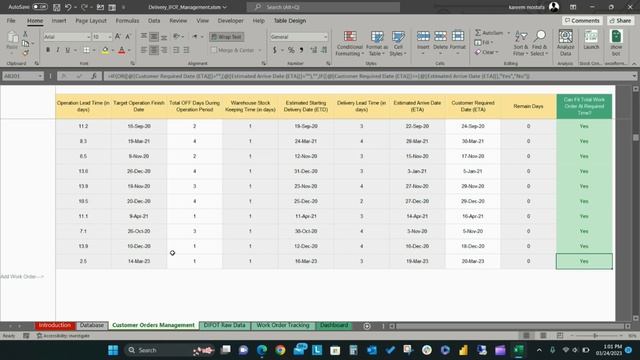Click the AutoSum sigma icon
The image size is (640, 360).
[478, 33]
